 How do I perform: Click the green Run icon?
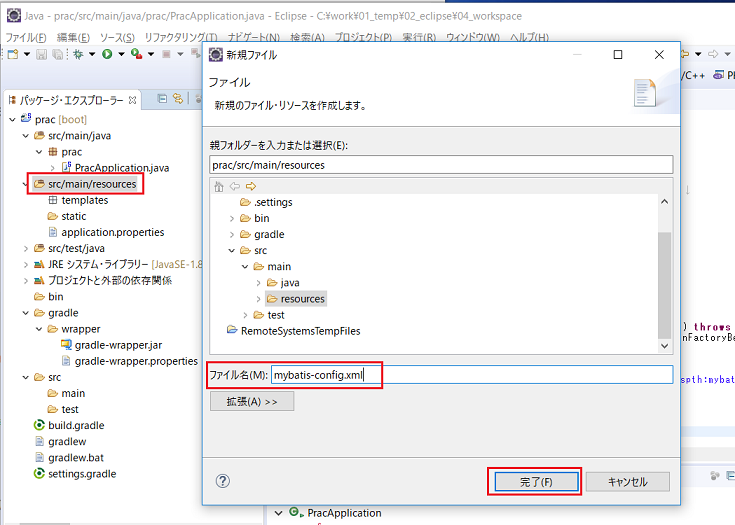click(107, 54)
